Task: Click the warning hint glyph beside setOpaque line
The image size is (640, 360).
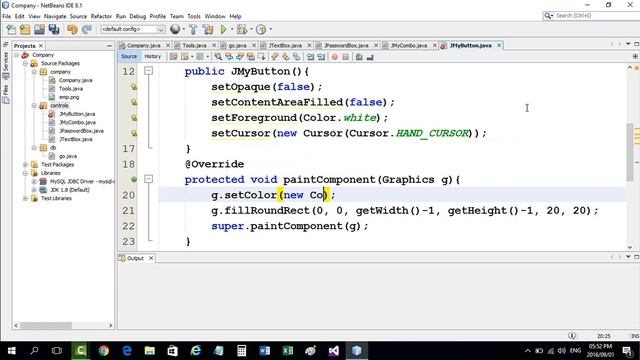Action: [x=134, y=87]
